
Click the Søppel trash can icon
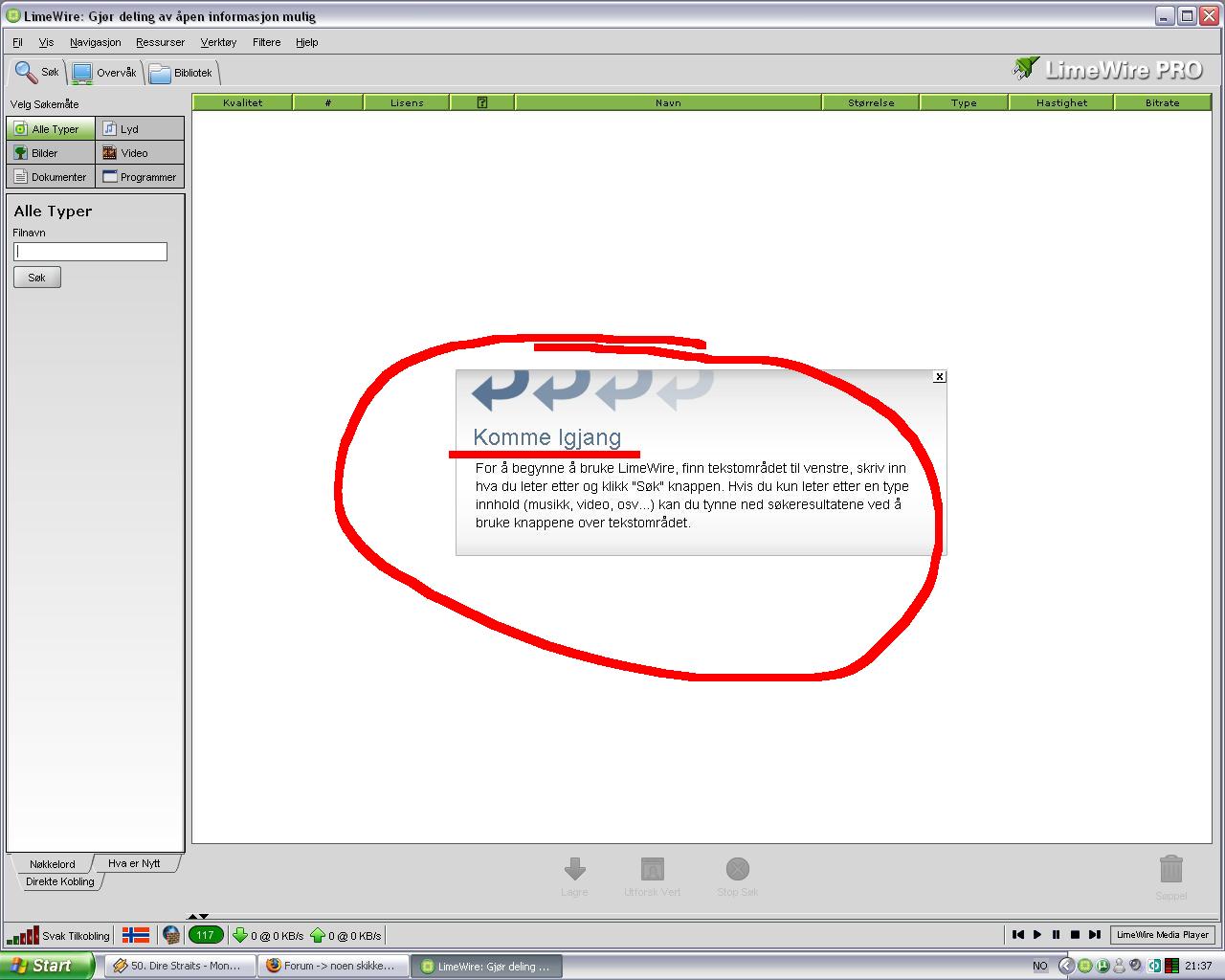point(1171,869)
